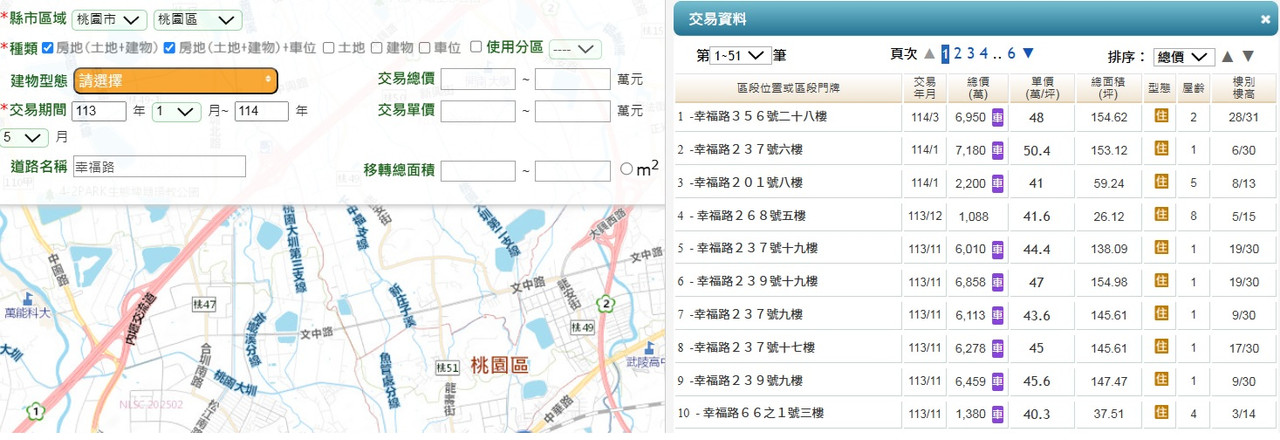Uncheck 房地(土地+建物) checkbox
The width and height of the screenshot is (1280, 440).
click(x=47, y=47)
